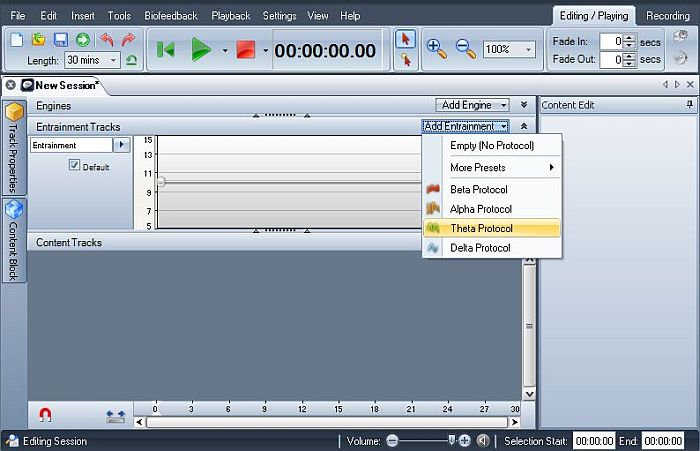Pin the Content Edit panel
The image size is (700, 451).
coord(689,104)
